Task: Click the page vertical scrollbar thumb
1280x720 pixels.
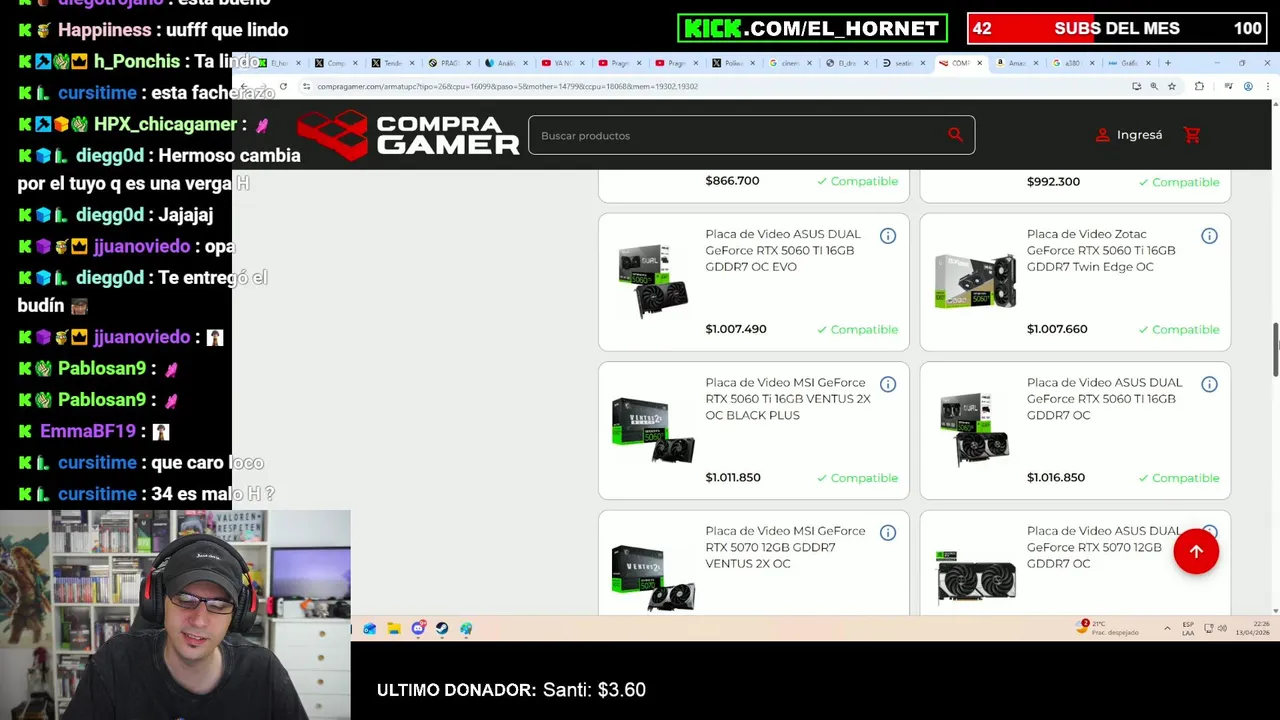Action: [1275, 351]
